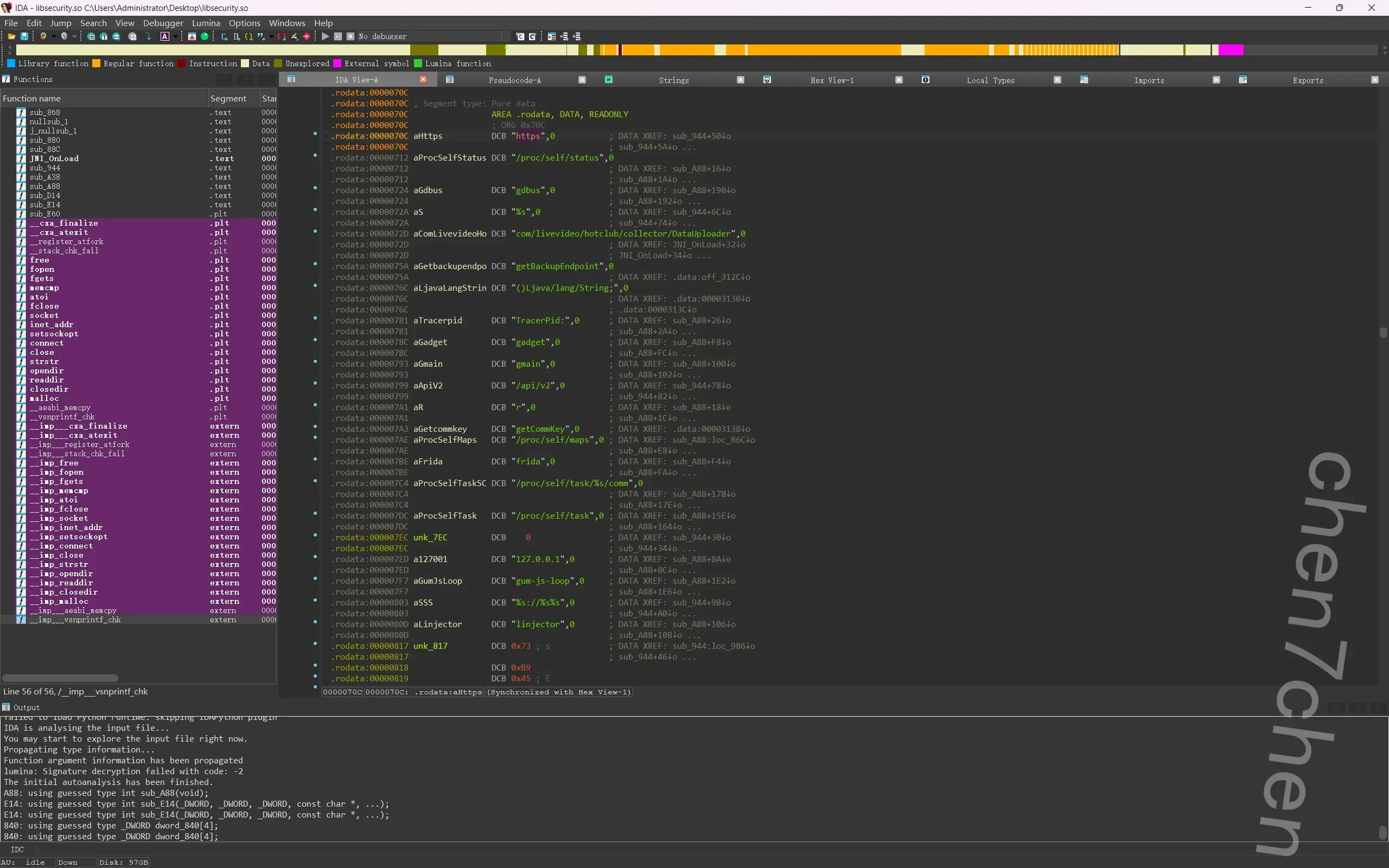The width and height of the screenshot is (1389, 868).
Task: Click the red triangle toolbar icon
Action: 192,36
